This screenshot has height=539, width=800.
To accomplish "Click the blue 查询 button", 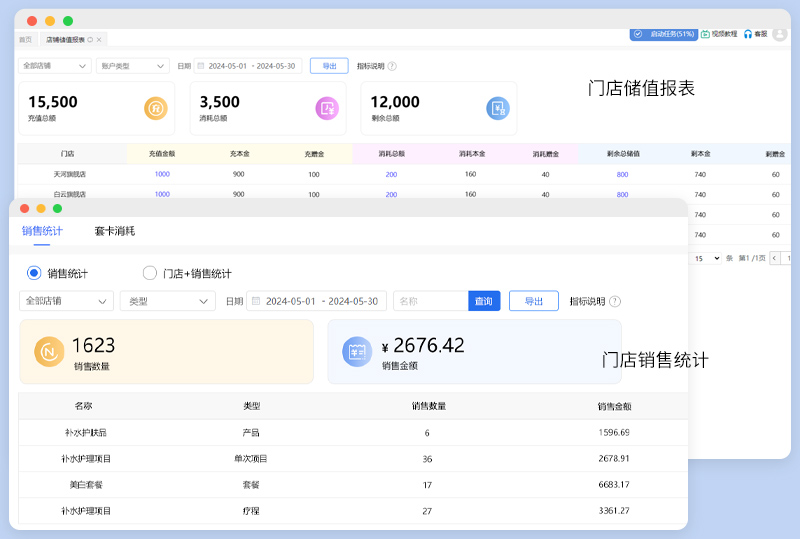I will (484, 301).
